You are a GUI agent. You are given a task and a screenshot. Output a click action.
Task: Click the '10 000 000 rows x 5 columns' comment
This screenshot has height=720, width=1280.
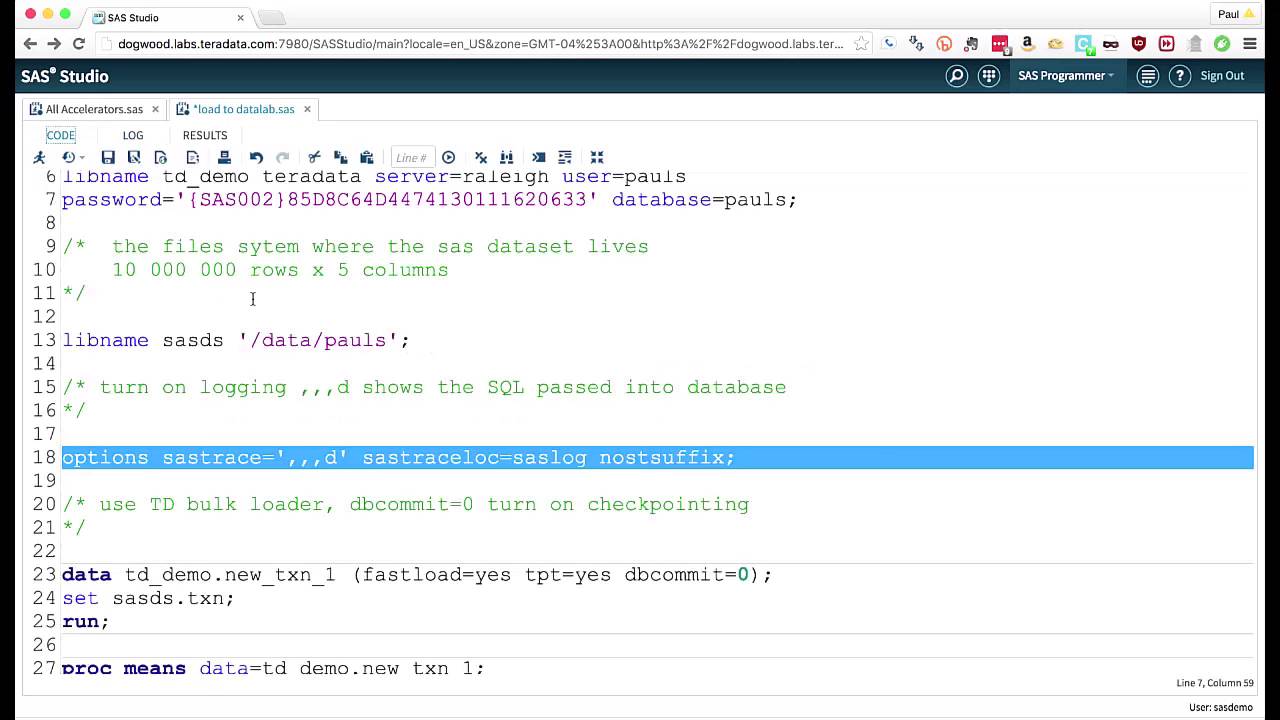pos(280,270)
